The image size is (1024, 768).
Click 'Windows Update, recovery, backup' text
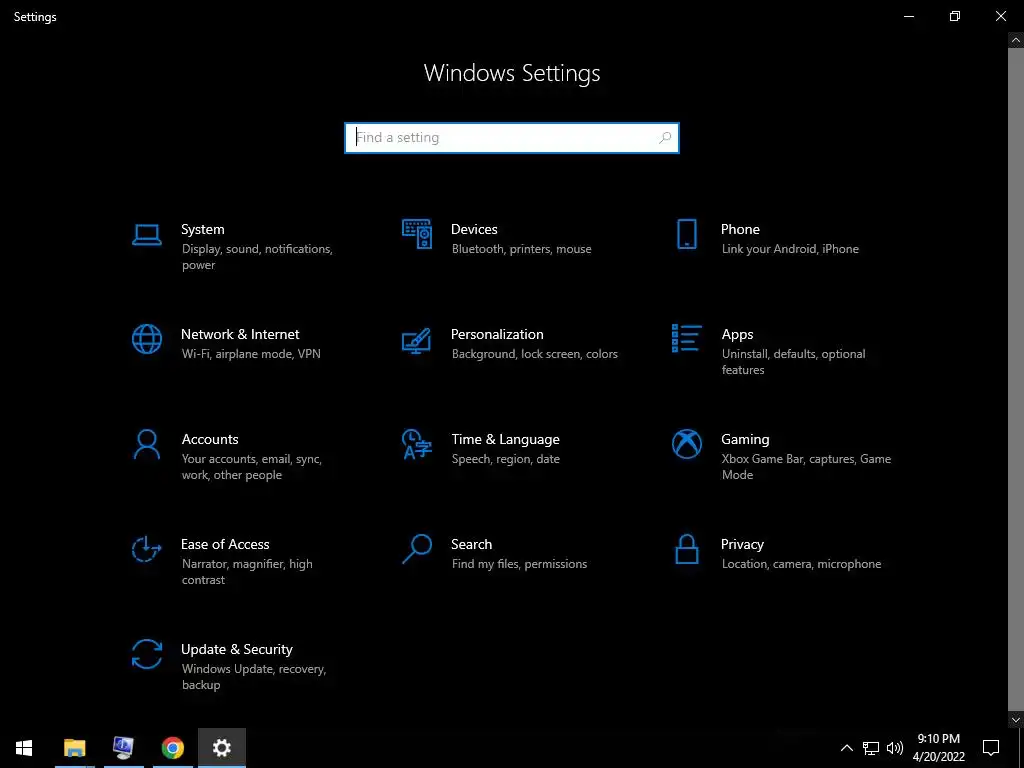pyautogui.click(x=253, y=677)
